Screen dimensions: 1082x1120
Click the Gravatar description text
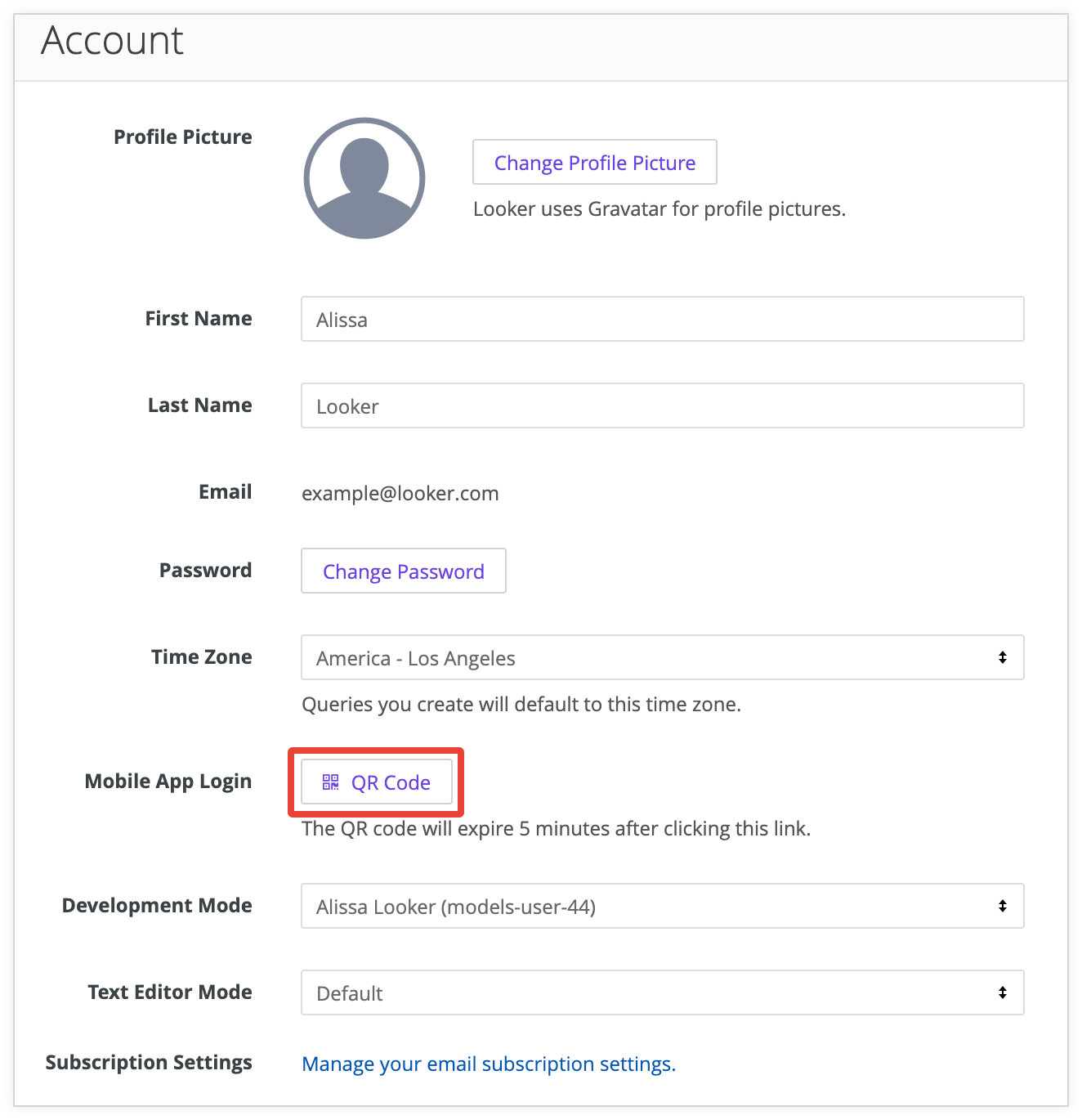(x=659, y=209)
